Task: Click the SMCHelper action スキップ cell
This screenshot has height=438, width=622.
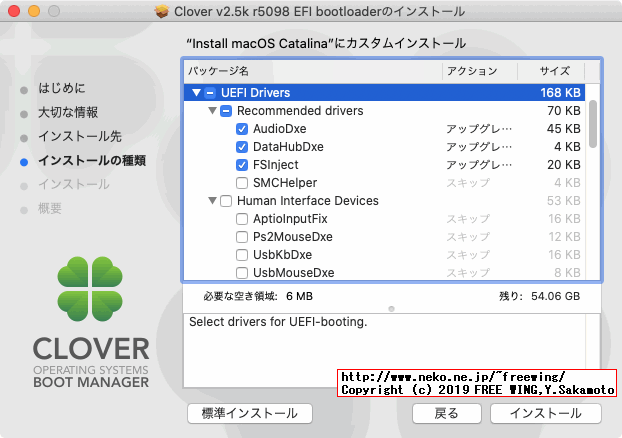Action: pos(468,183)
